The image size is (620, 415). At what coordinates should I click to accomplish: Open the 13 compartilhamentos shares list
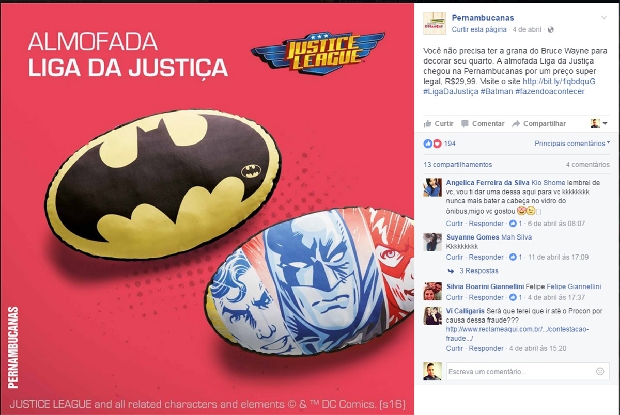click(x=457, y=164)
